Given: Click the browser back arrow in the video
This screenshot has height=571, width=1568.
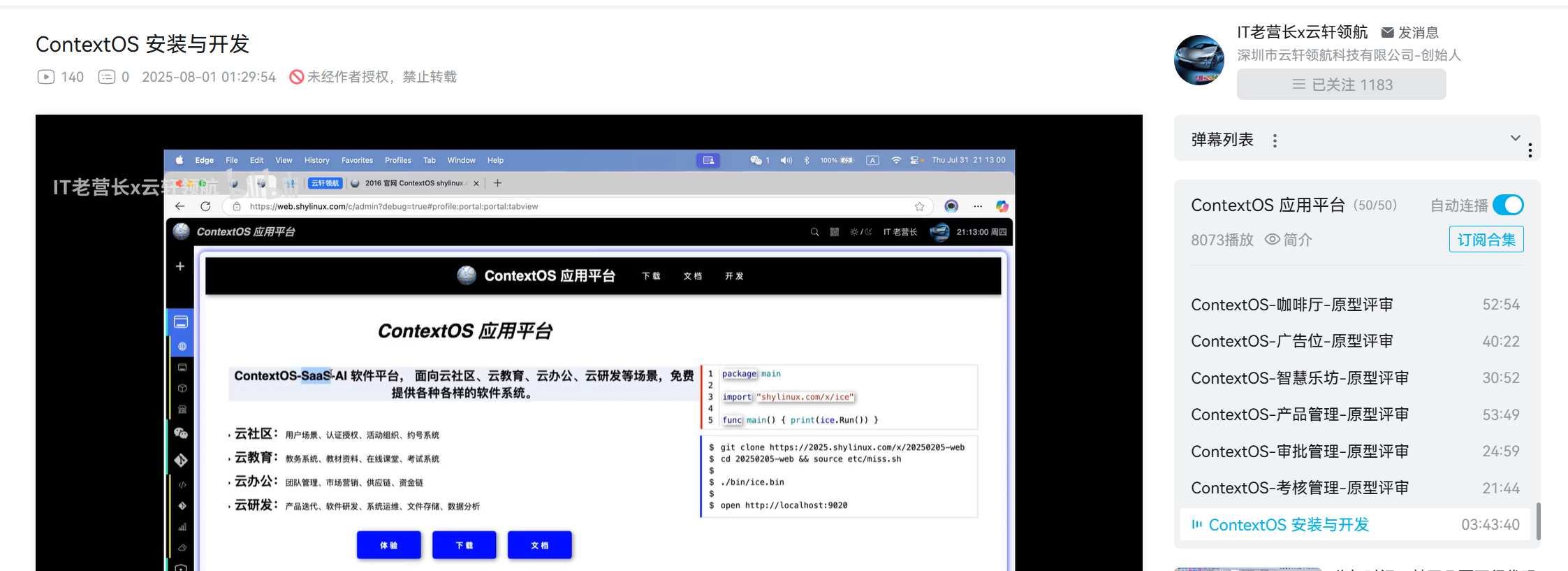Looking at the screenshot, I should pyautogui.click(x=180, y=206).
